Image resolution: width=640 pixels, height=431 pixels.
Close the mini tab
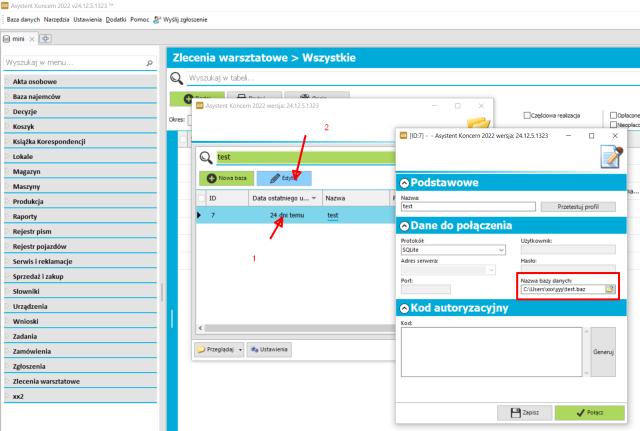coord(32,39)
